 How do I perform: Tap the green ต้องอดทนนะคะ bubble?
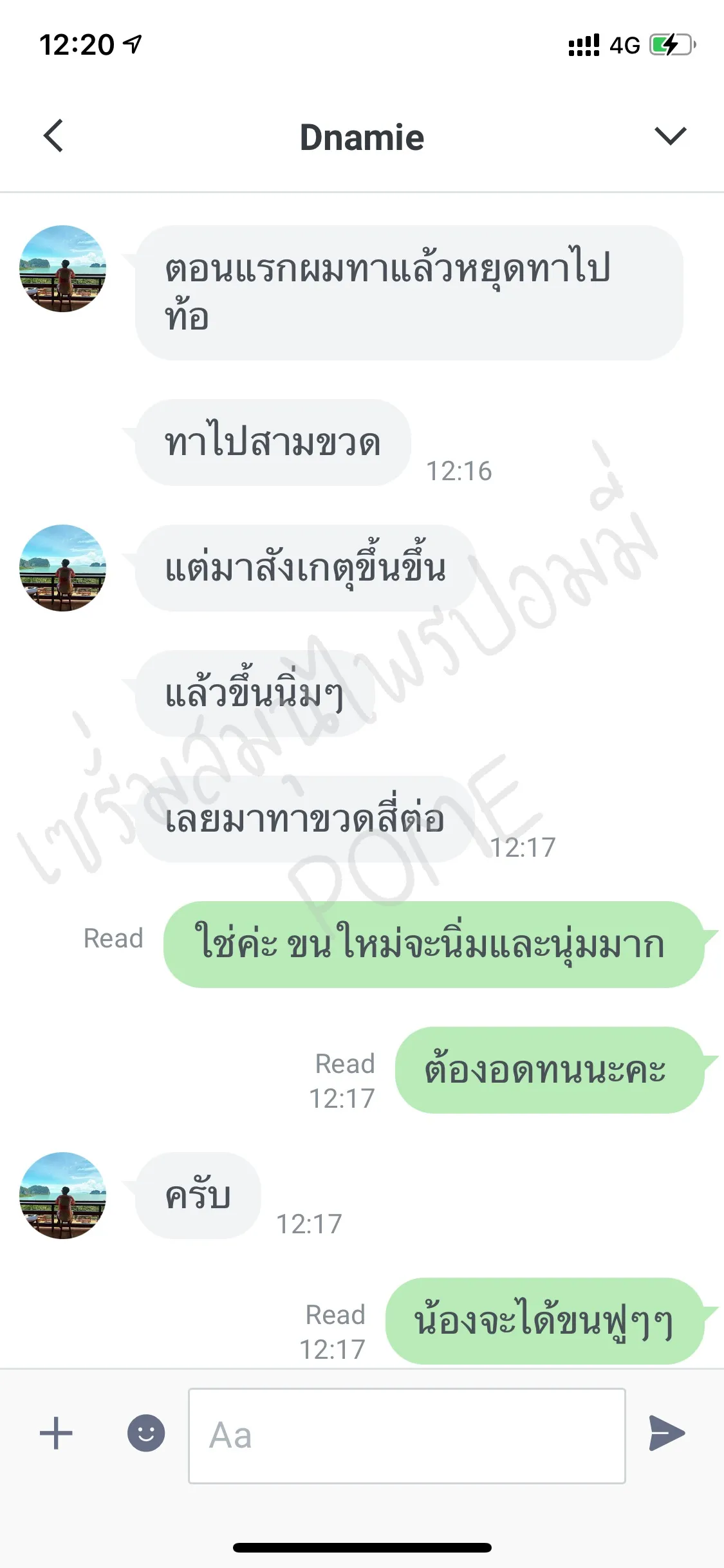[x=550, y=1070]
